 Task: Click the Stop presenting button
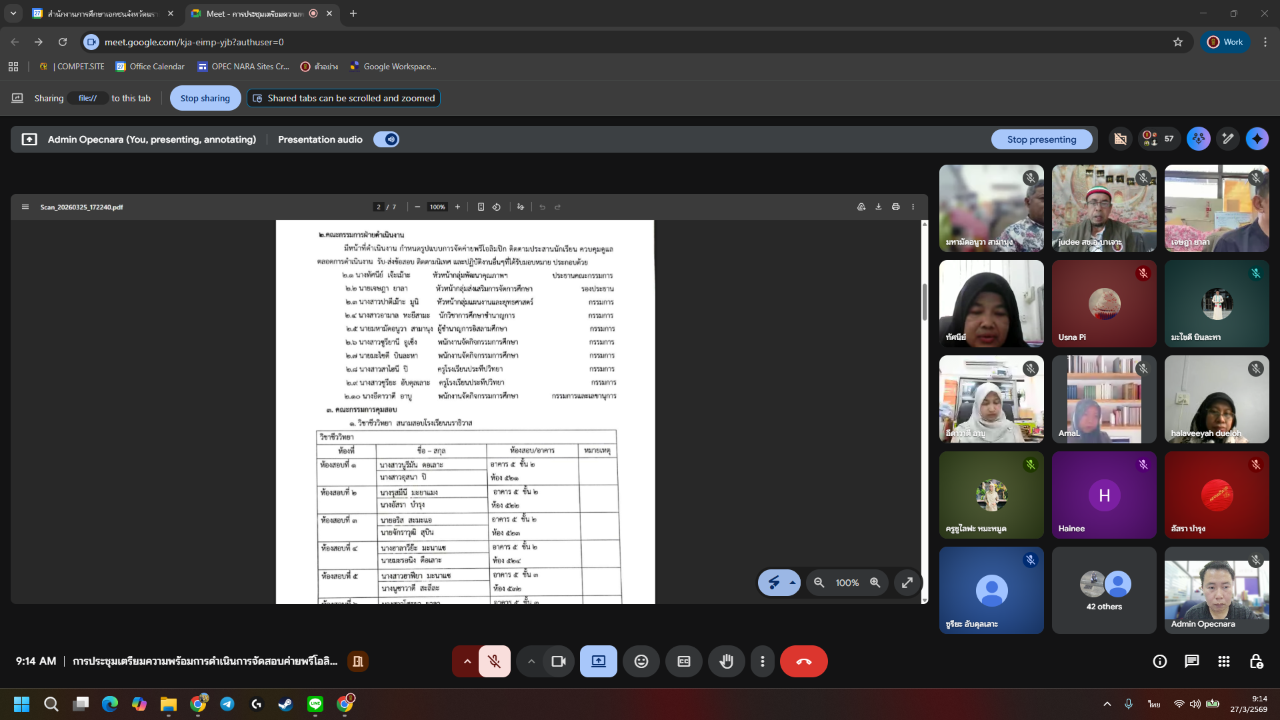click(x=1042, y=139)
